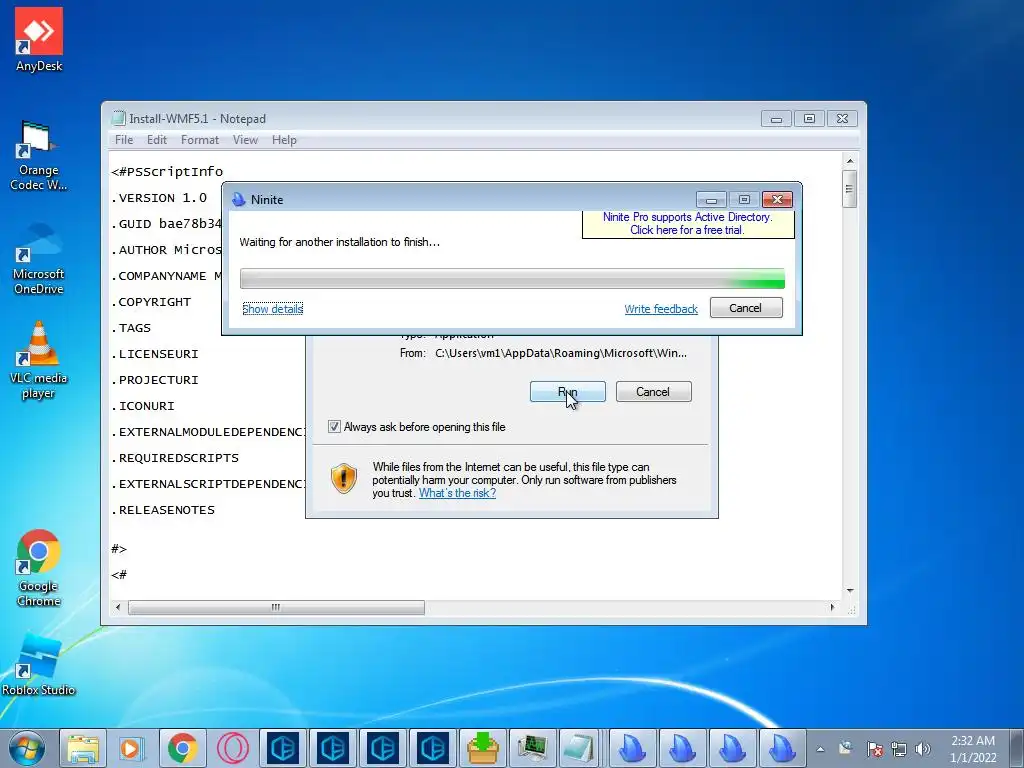1024x768 pixels.
Task: Minimize the Ninite dialog
Action: click(712, 199)
